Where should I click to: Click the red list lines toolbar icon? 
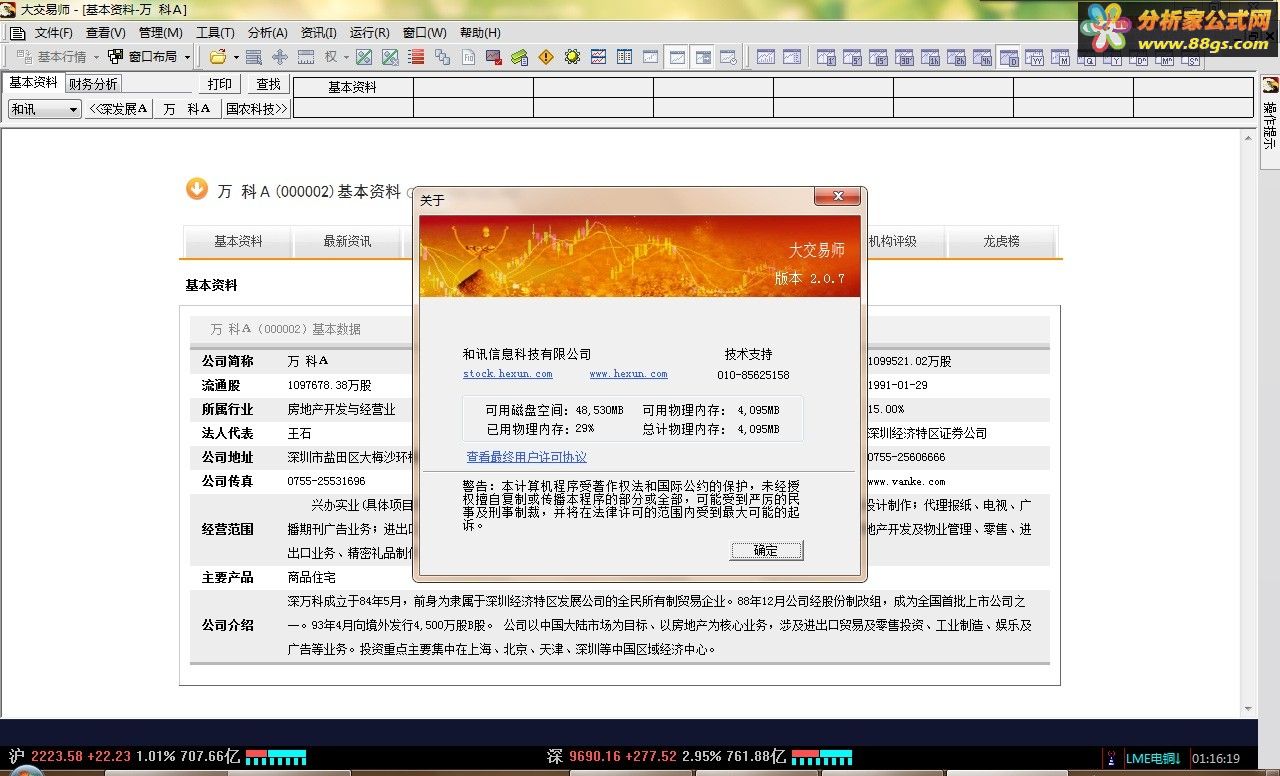[416, 57]
